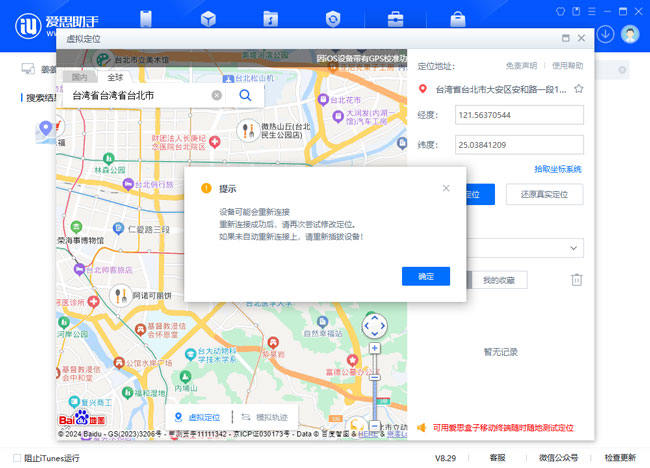650x468 pixels.
Task: Open the toolbox briefcase icon
Action: 395,19
